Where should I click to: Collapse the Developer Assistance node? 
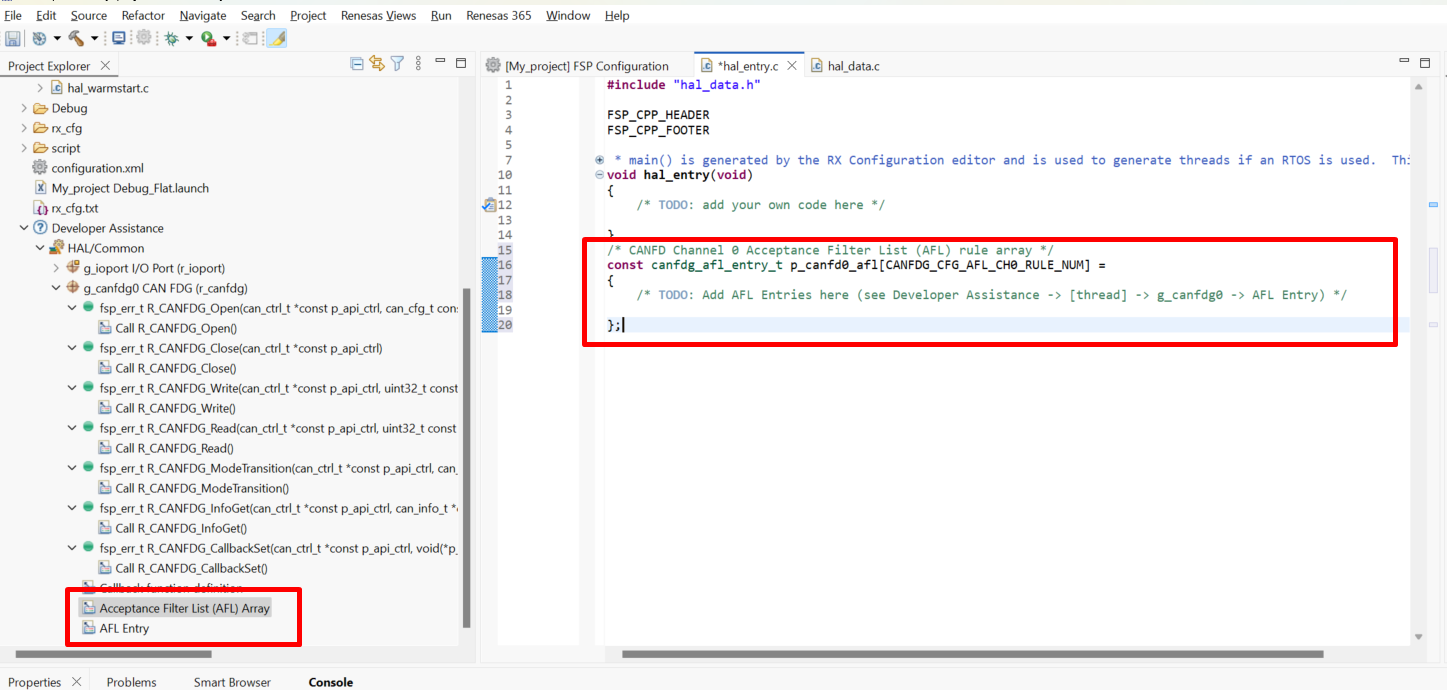25,228
